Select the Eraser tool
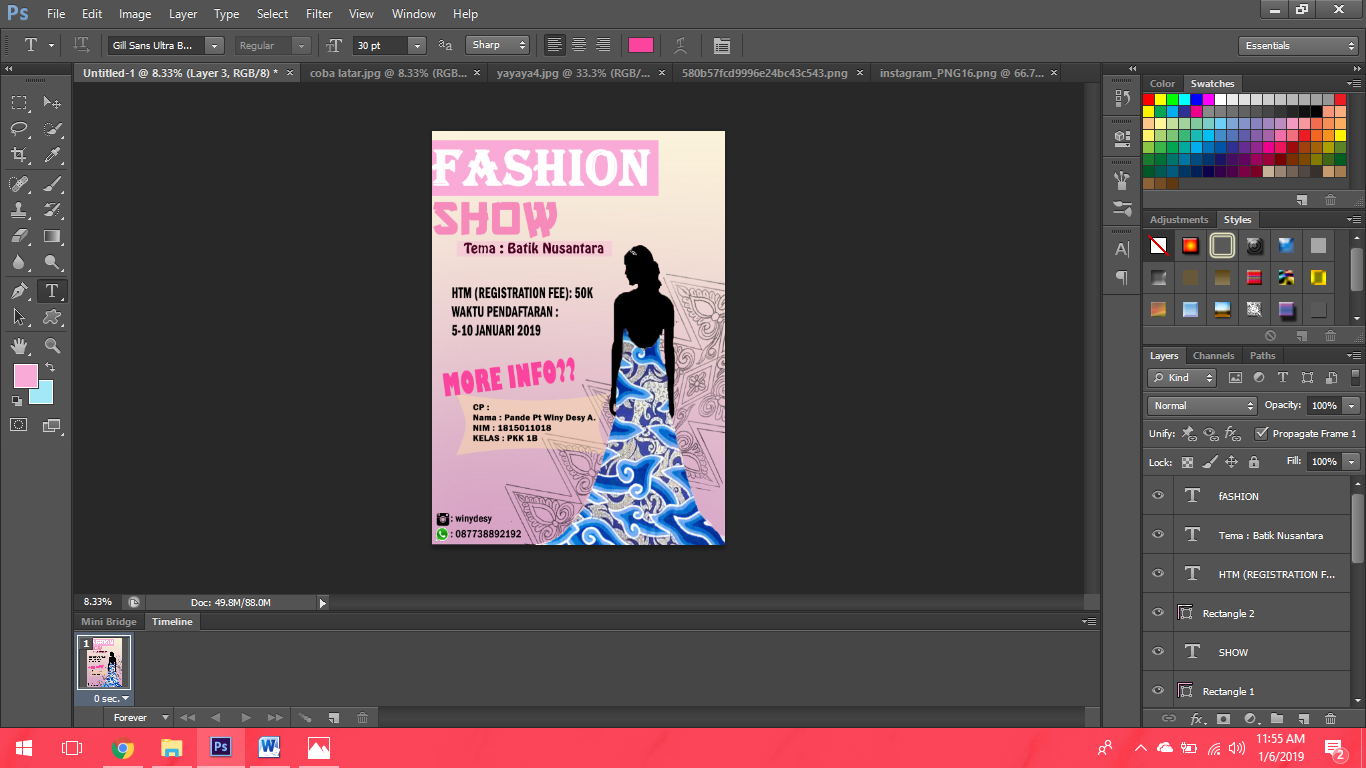This screenshot has width=1366, height=768. [19, 236]
